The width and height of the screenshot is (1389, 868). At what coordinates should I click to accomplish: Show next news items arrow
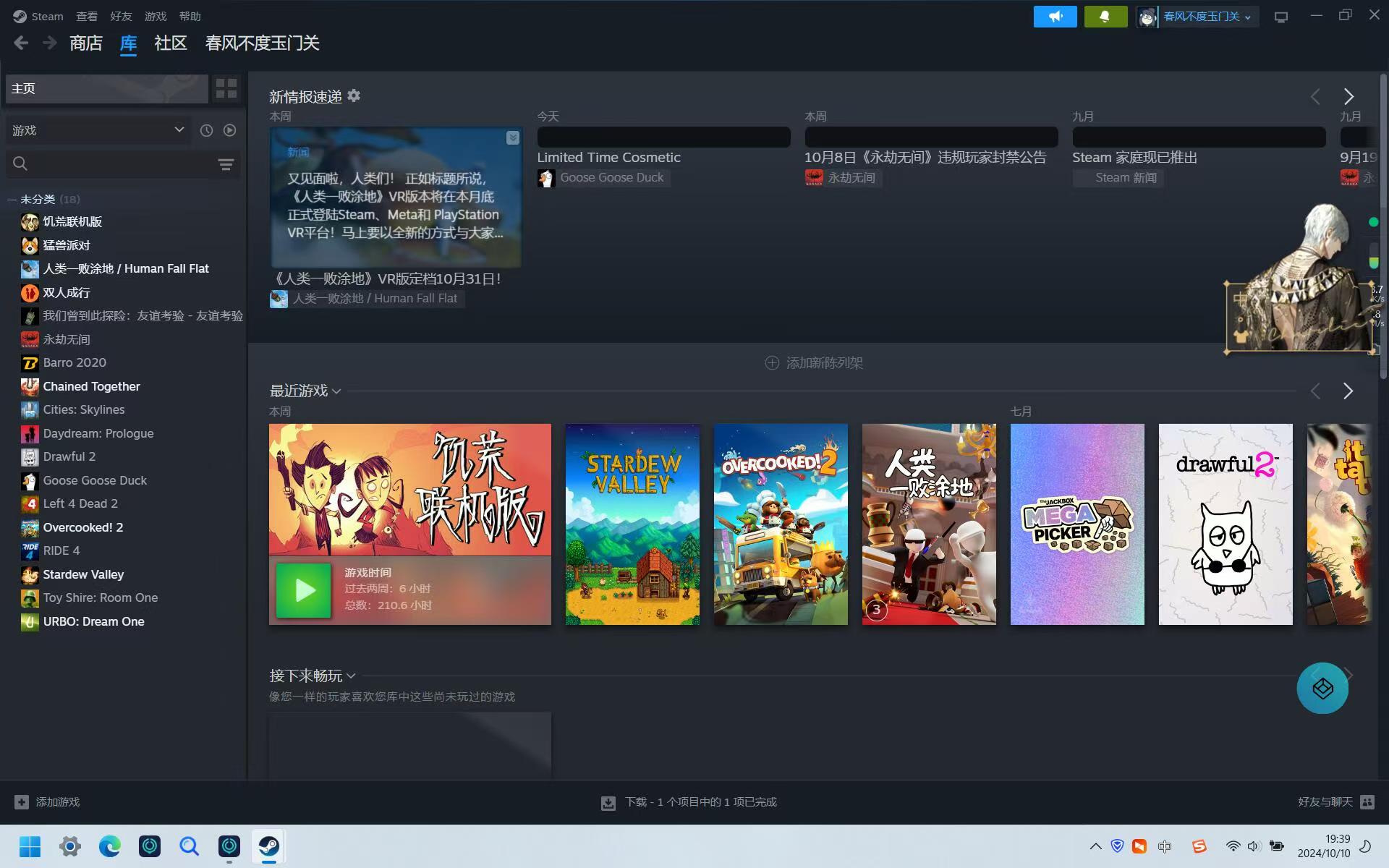coord(1348,96)
